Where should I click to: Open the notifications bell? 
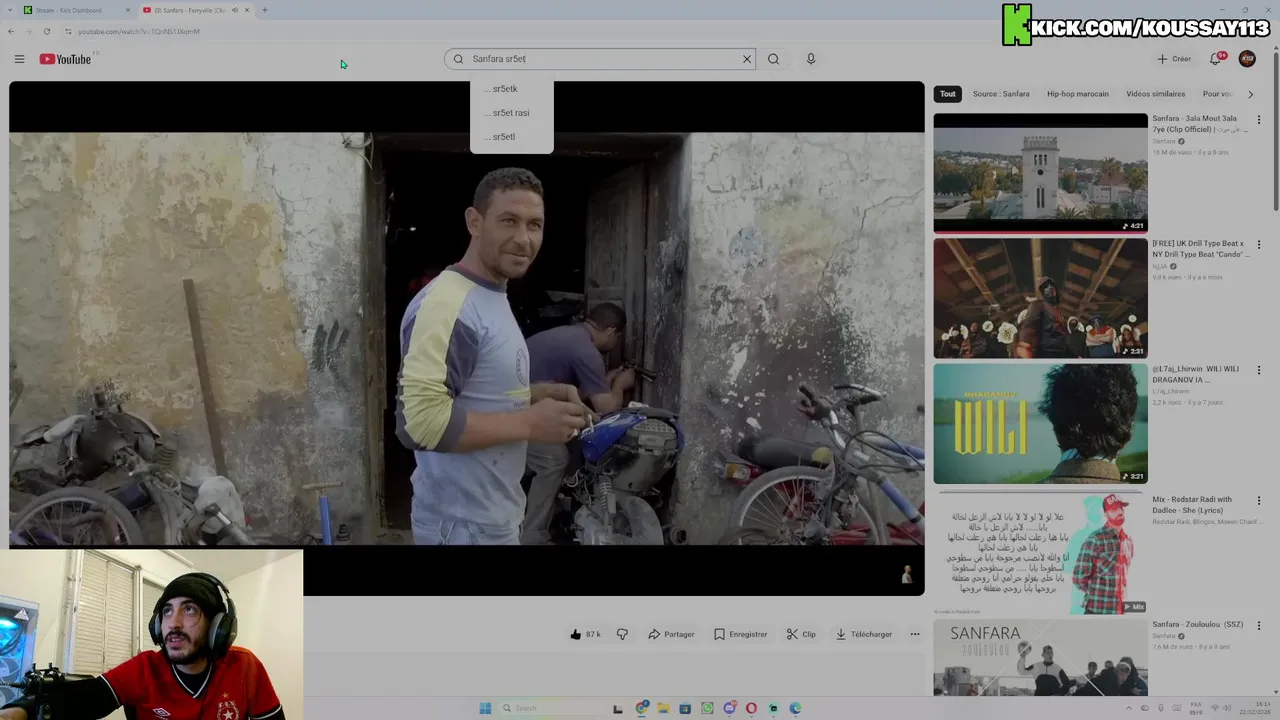pos(1216,59)
